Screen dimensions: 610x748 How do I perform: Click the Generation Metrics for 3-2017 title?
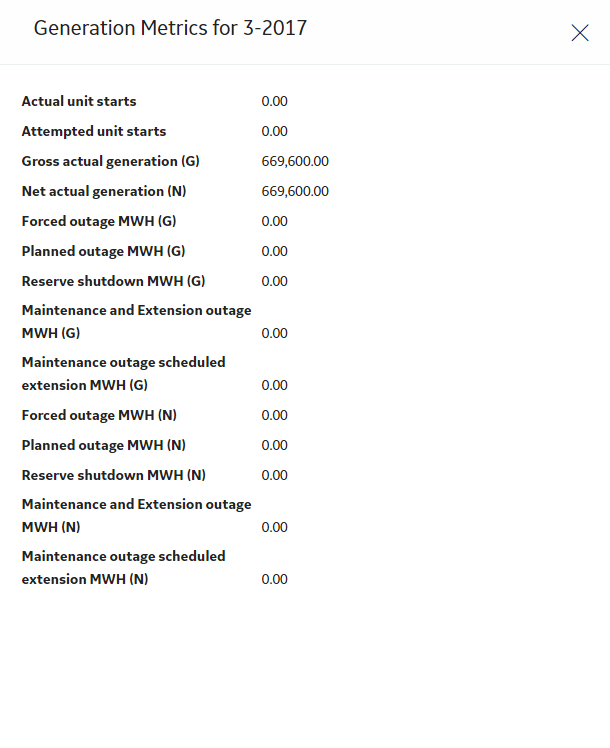pyautogui.click(x=170, y=28)
